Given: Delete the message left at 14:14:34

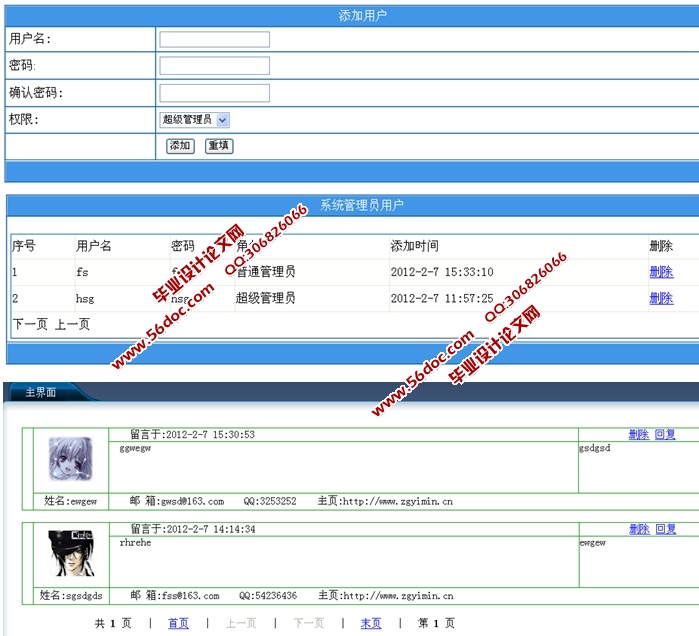Looking at the screenshot, I should click(639, 529).
